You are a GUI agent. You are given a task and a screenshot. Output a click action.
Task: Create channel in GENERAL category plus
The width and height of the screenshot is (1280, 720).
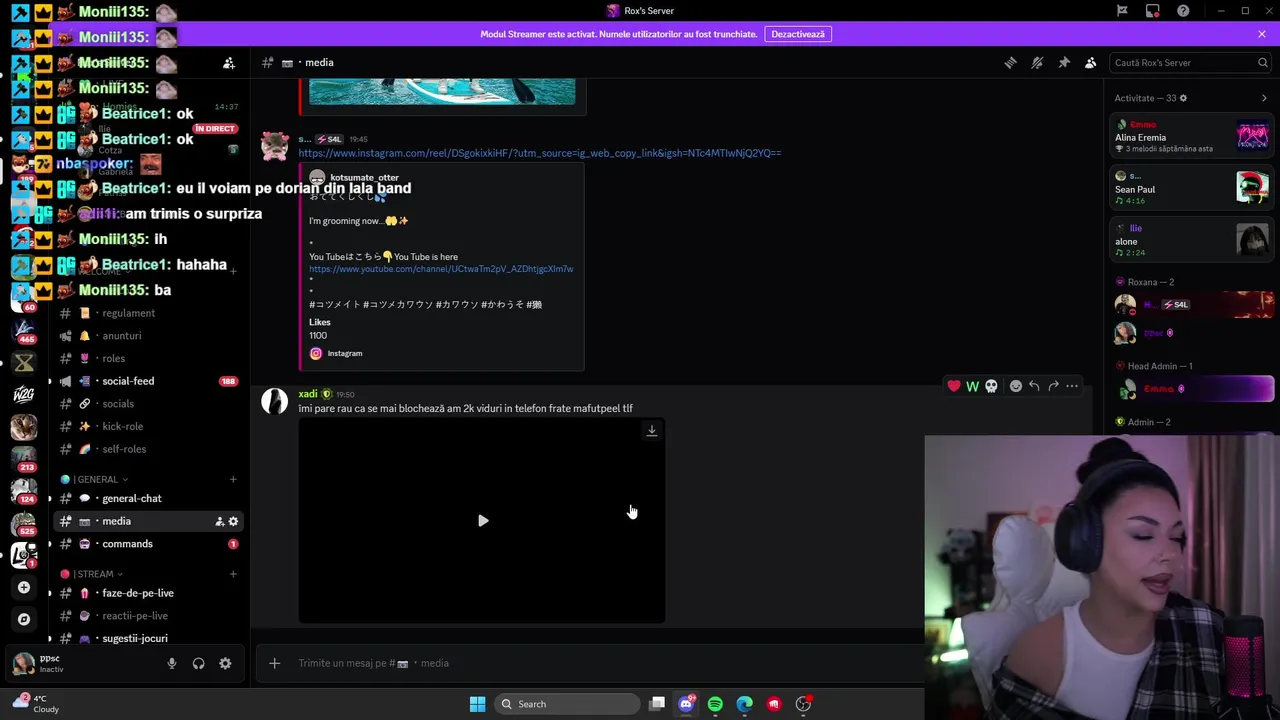[x=233, y=479]
